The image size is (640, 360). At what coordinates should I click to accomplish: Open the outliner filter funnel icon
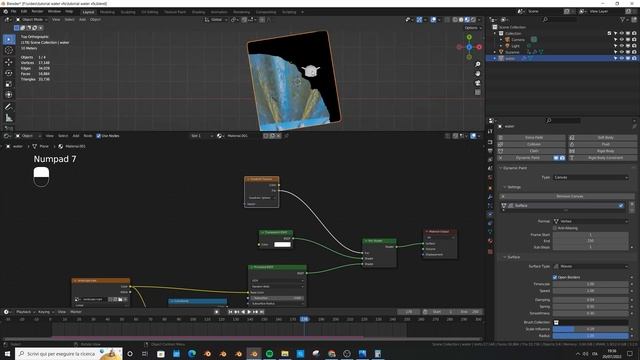click(x=623, y=20)
